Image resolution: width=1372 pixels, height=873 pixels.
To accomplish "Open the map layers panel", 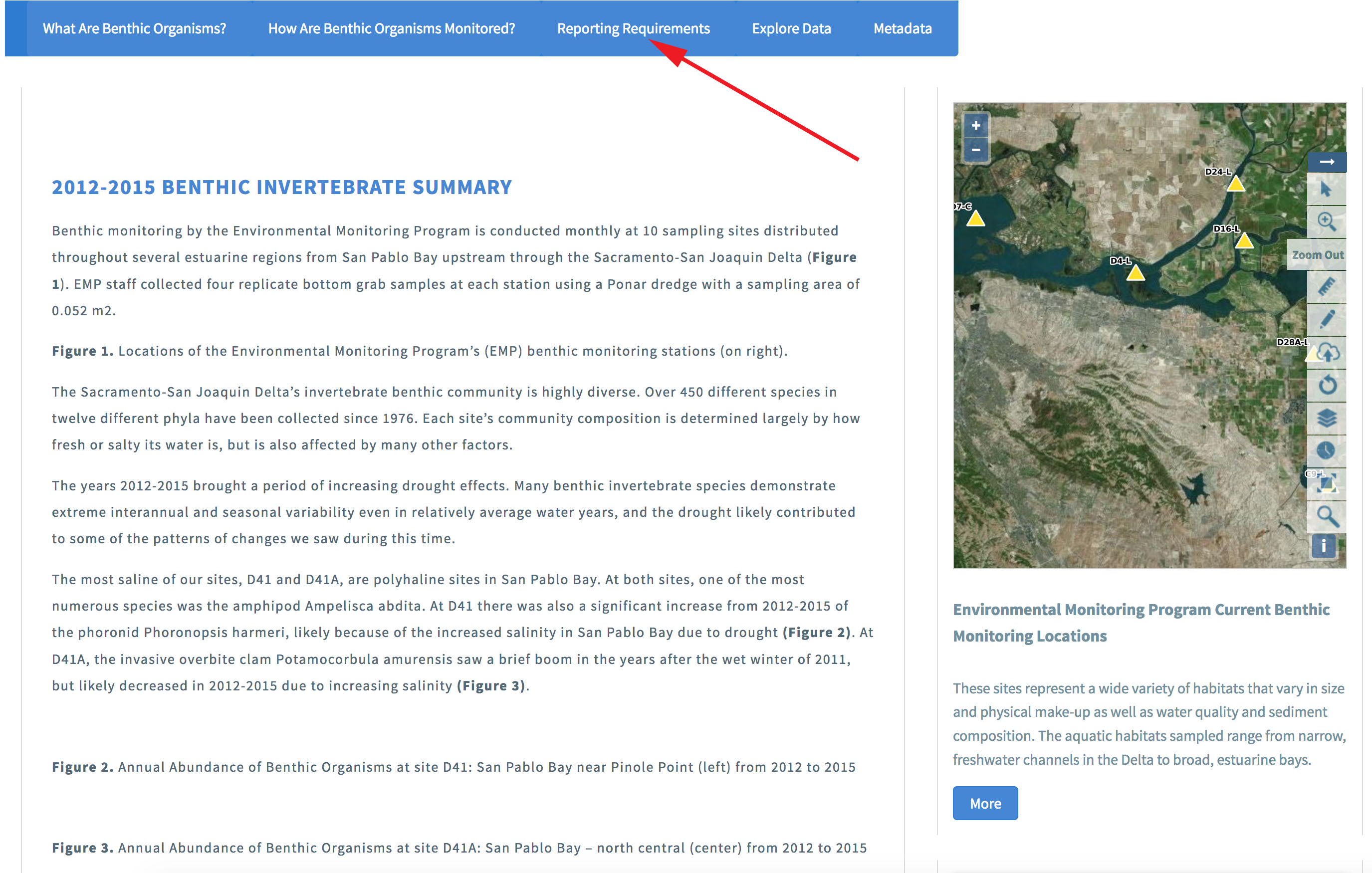I will pos(1327,418).
